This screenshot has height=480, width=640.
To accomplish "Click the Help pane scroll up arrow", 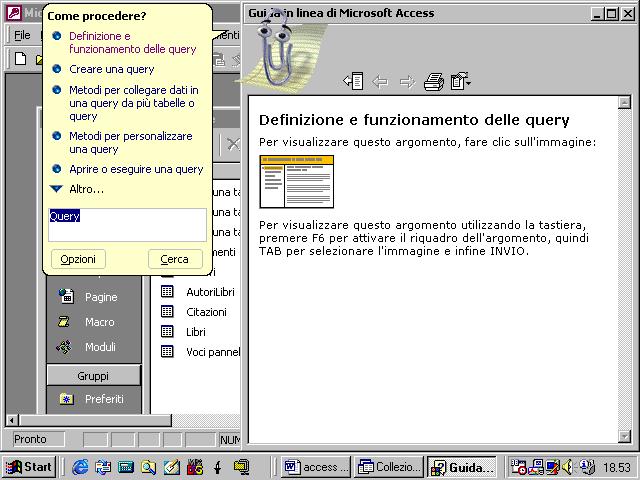I will click(x=624, y=102).
